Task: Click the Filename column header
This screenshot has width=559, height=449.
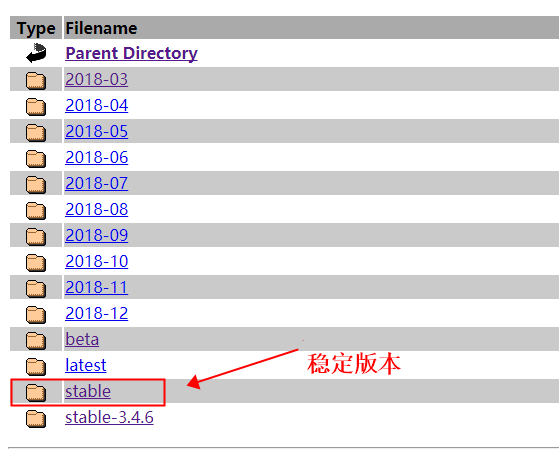Action: (x=101, y=28)
